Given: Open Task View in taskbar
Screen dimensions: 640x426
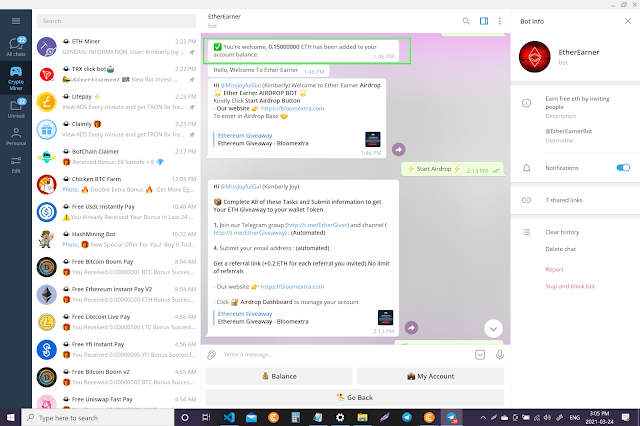Looking at the screenshot, I should click(206, 417).
